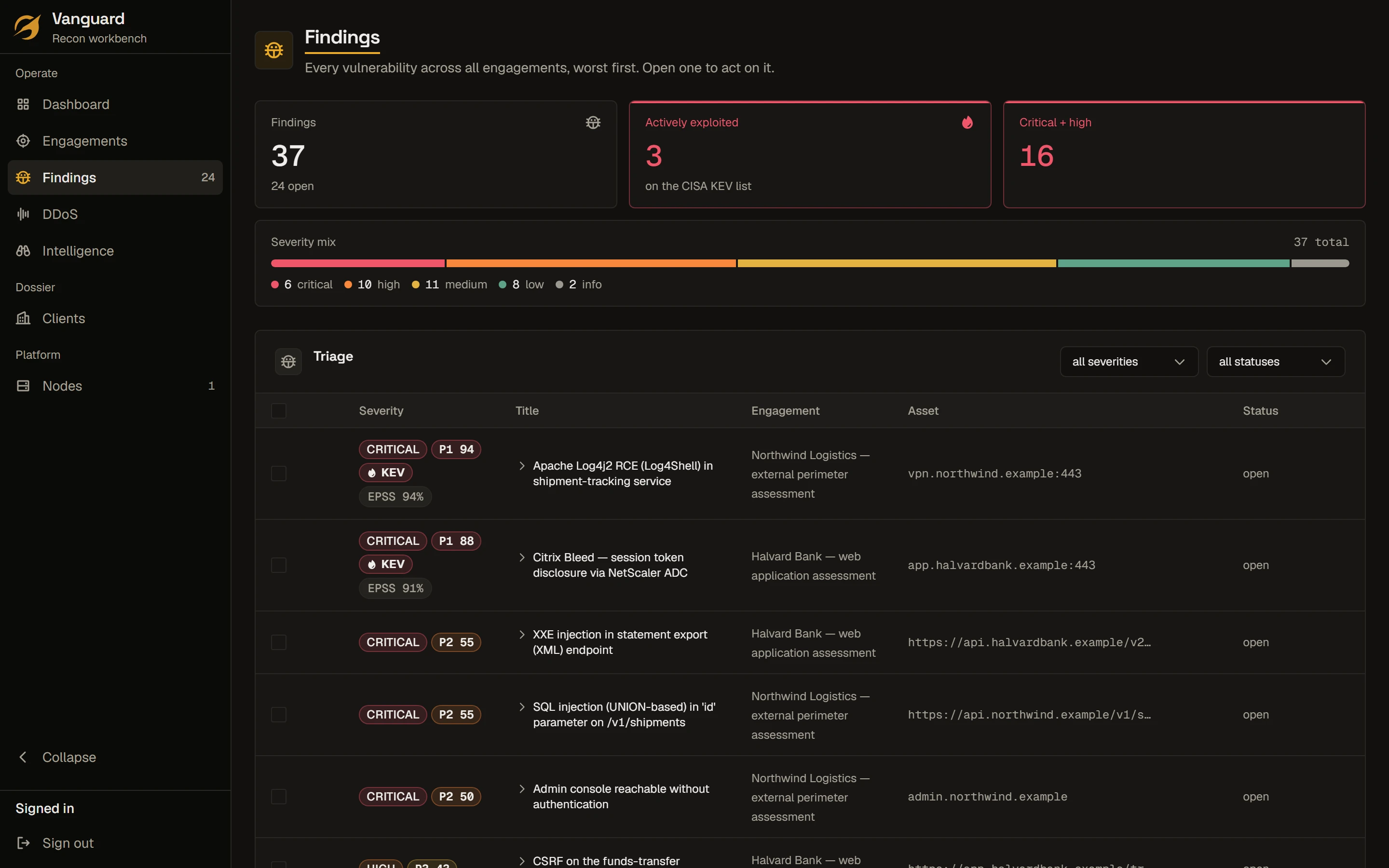Image resolution: width=1389 pixels, height=868 pixels.
Task: Expand the Citrix Bleed row chevron
Action: click(x=522, y=557)
